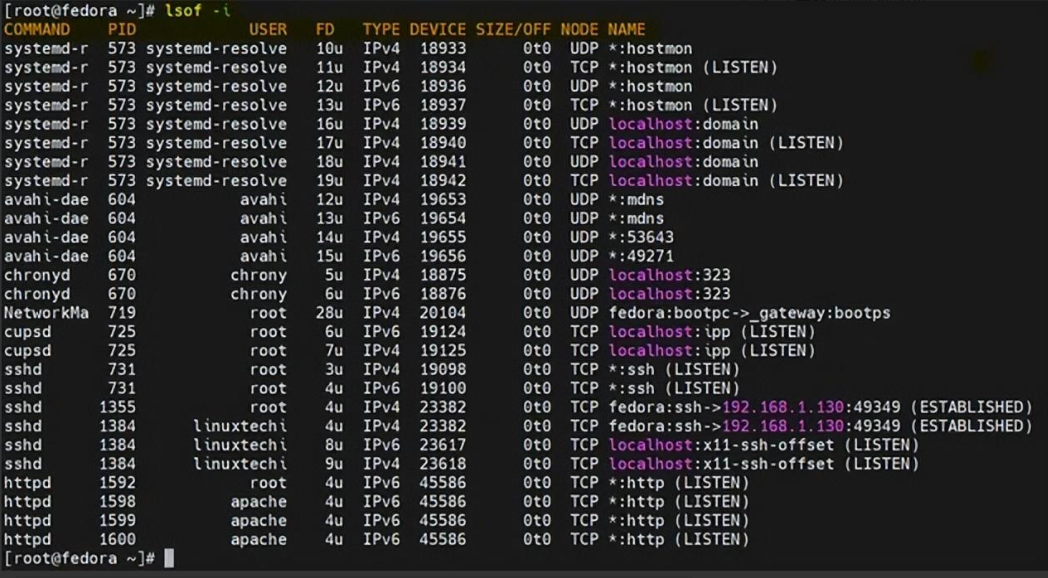Click the terminal cursor at the bottom prompt
Viewport: 1048px width, 578px height.
pyautogui.click(x=169, y=559)
